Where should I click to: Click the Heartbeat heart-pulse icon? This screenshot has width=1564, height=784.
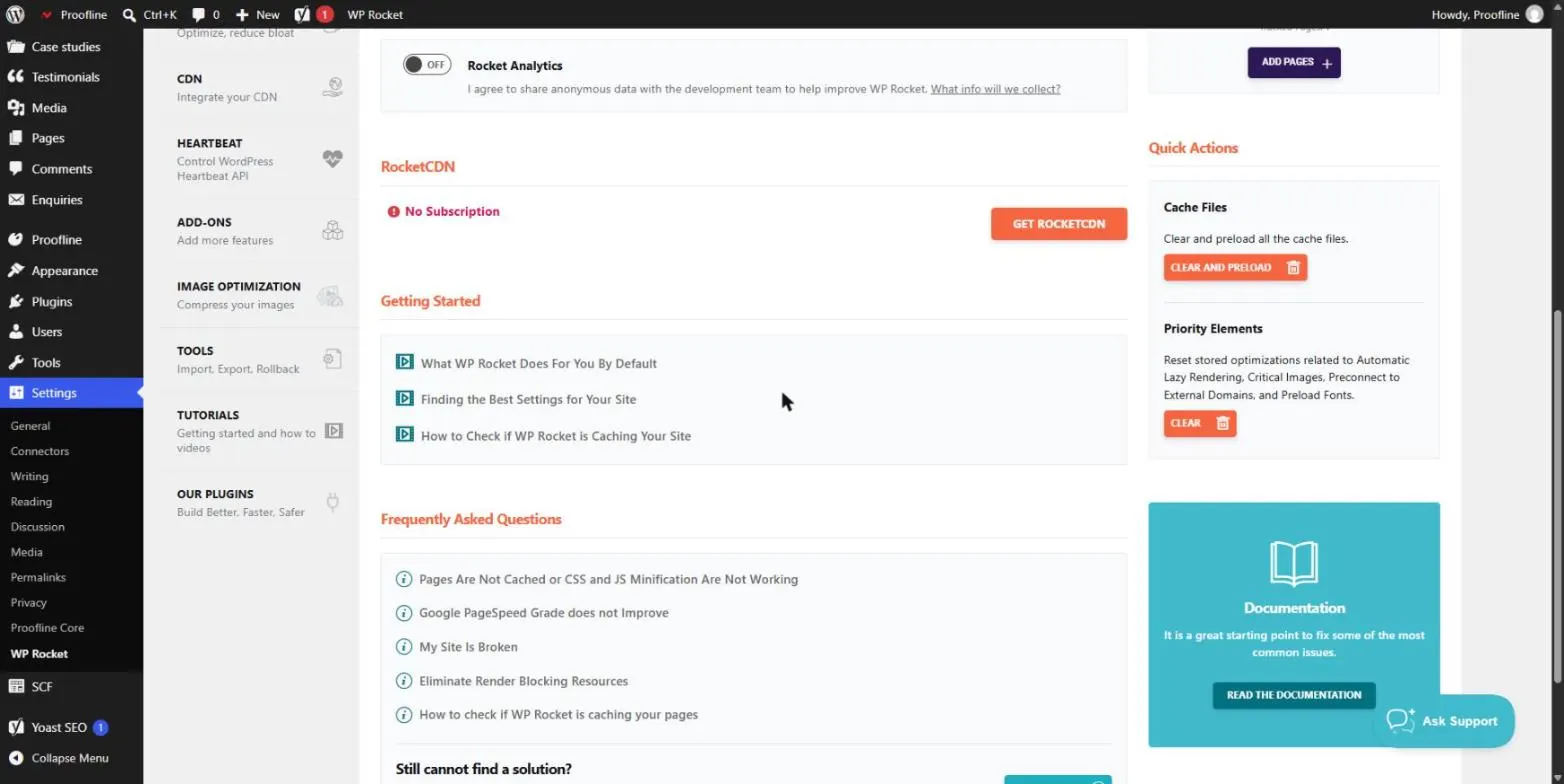(x=332, y=159)
